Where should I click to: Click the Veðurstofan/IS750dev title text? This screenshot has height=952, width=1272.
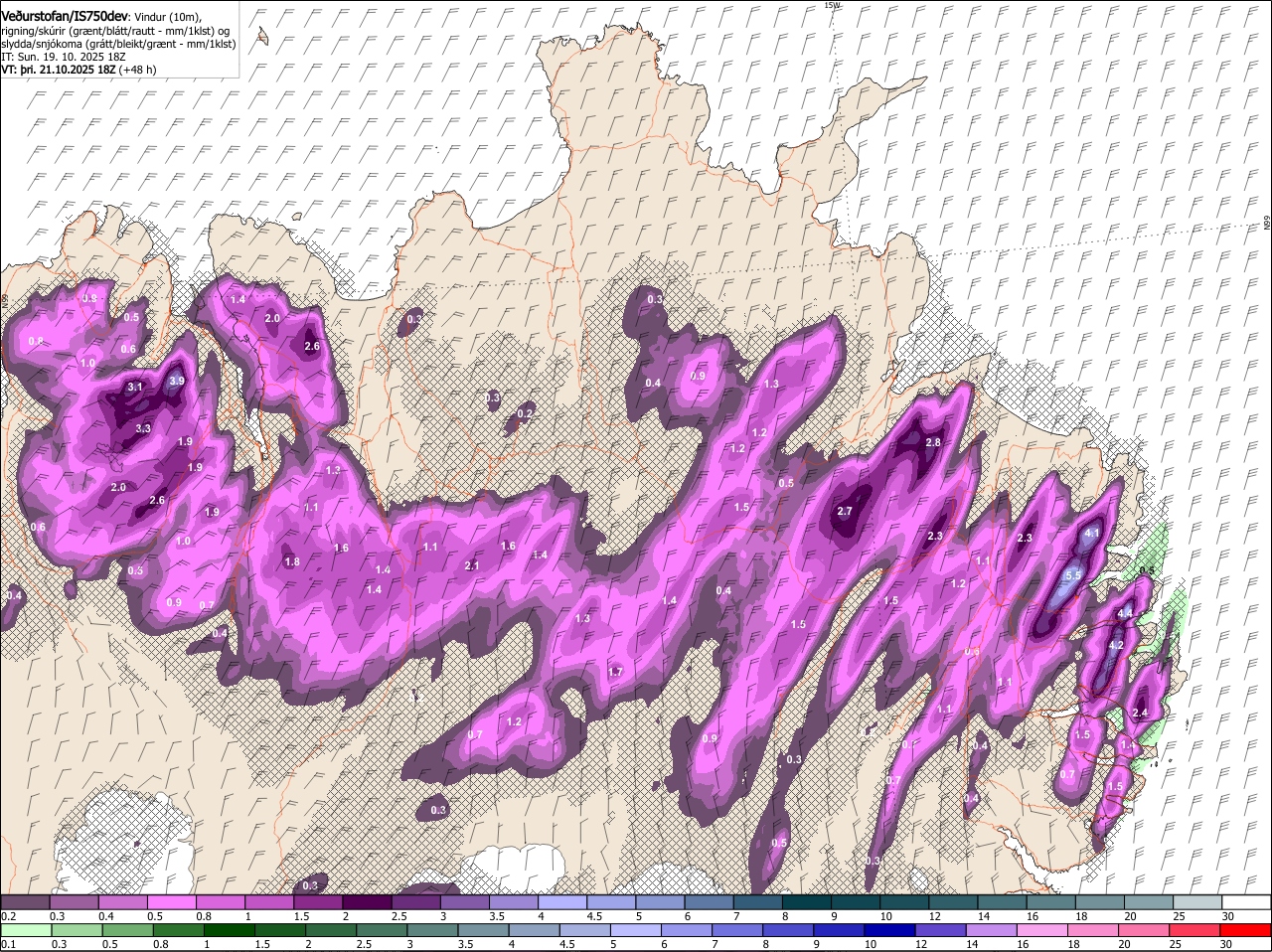(65, 16)
